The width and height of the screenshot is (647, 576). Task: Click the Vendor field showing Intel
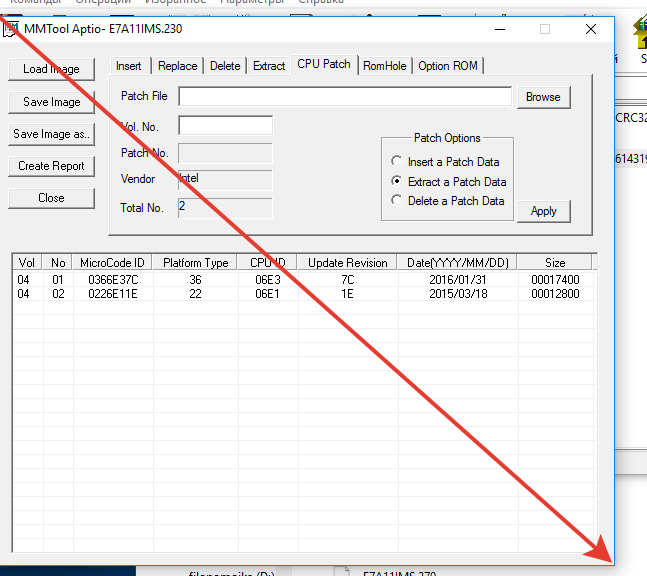tap(225, 180)
